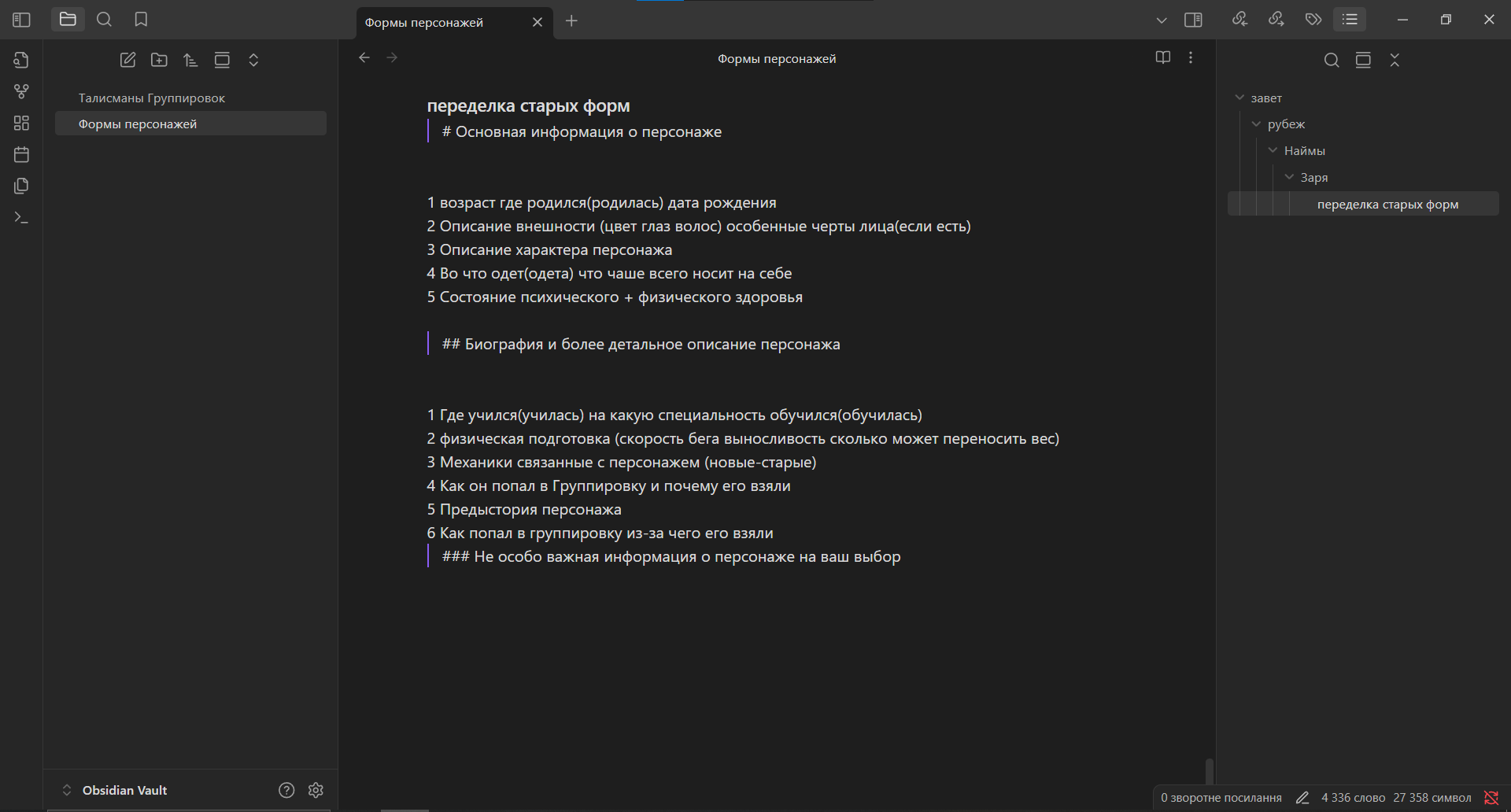Open outgoing links panel tab icon
This screenshot has height=812, width=1511.
click(1276, 19)
